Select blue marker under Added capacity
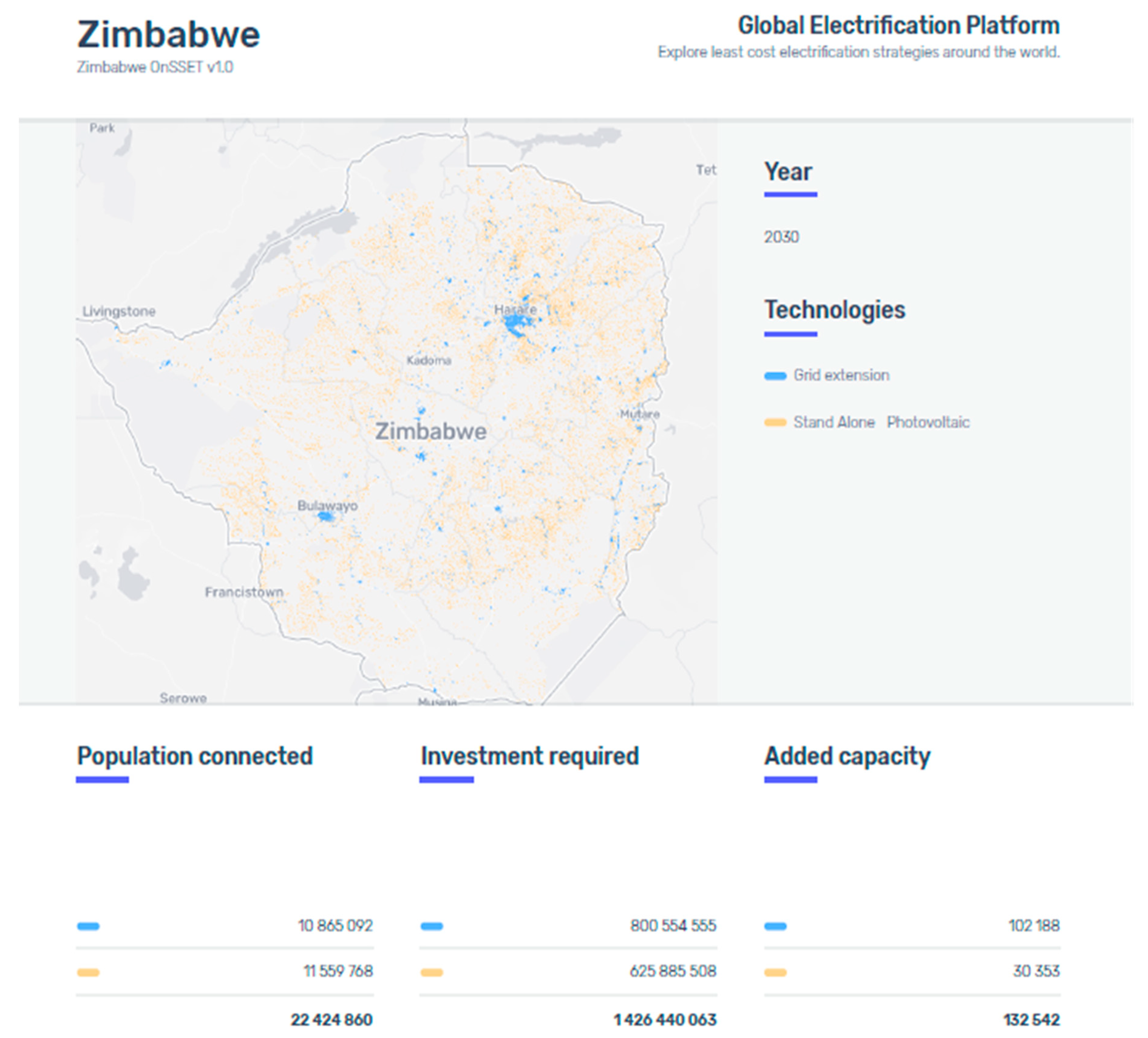1148x1038 pixels. click(775, 926)
